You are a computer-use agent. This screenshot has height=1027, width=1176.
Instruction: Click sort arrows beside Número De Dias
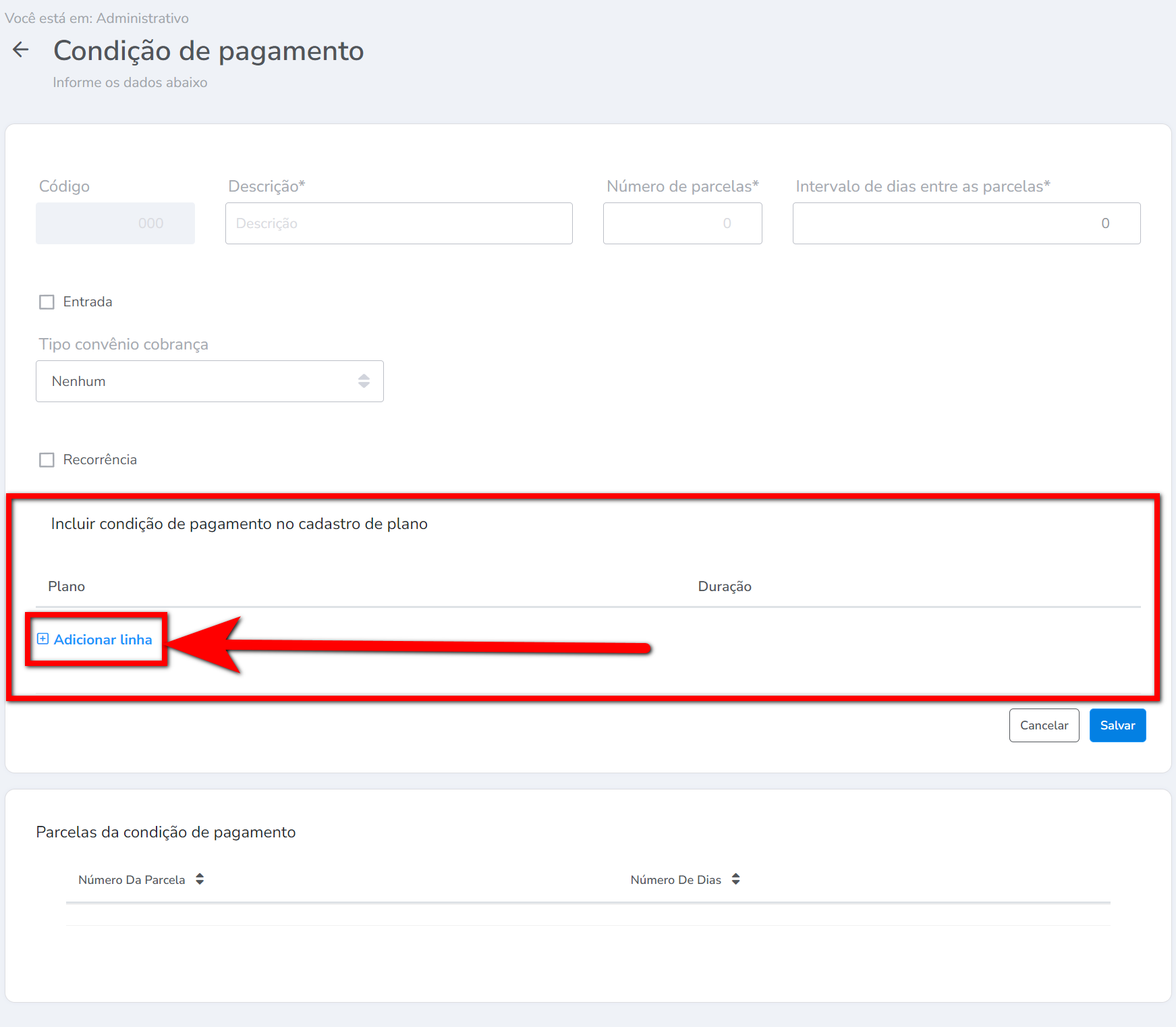click(735, 879)
